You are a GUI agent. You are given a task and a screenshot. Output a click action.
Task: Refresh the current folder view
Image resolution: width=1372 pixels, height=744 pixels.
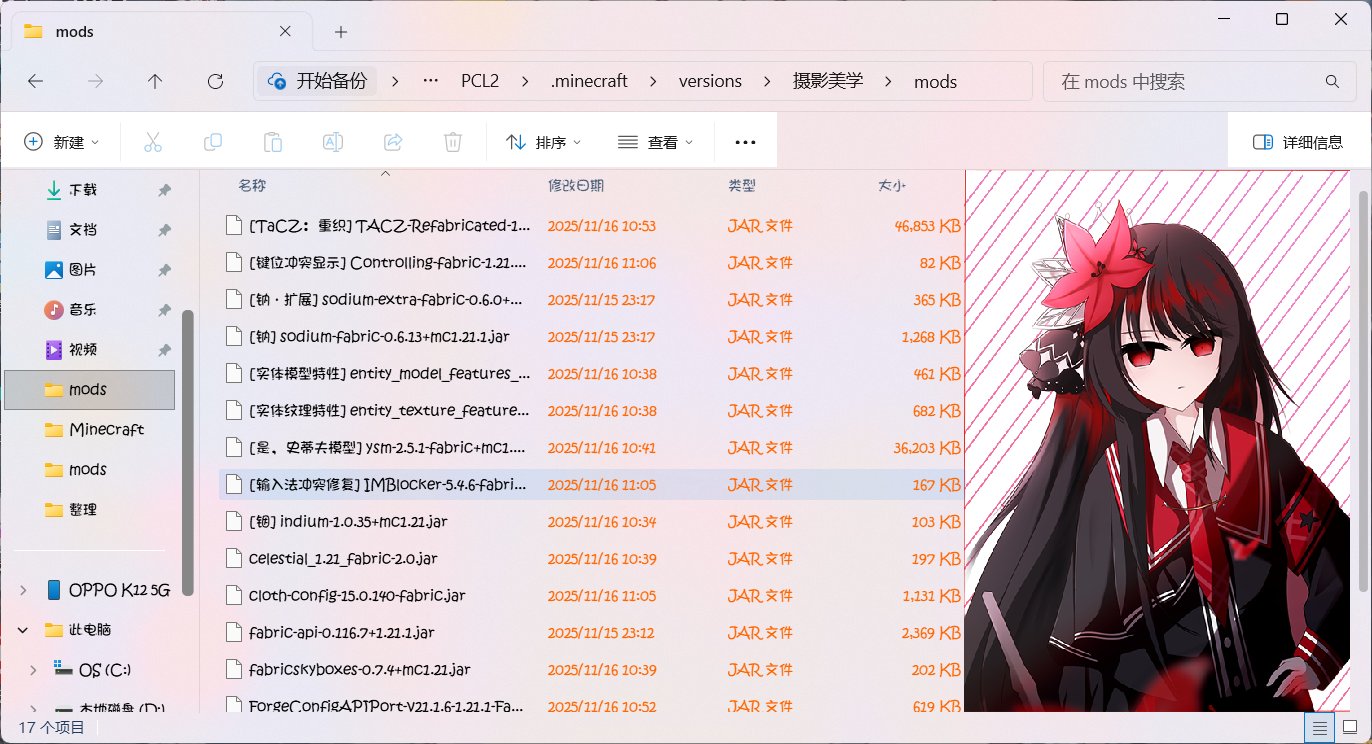pyautogui.click(x=214, y=82)
